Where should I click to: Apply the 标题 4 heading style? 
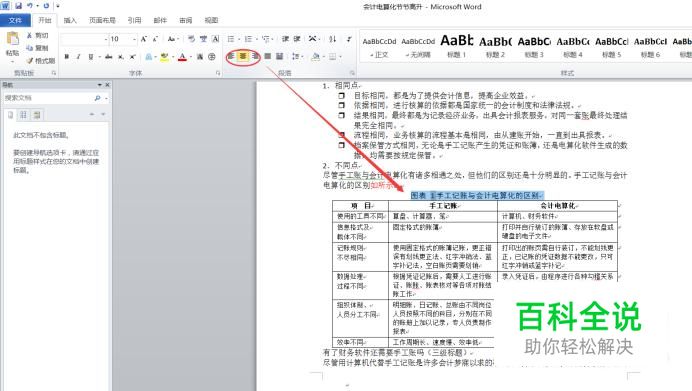click(573, 47)
